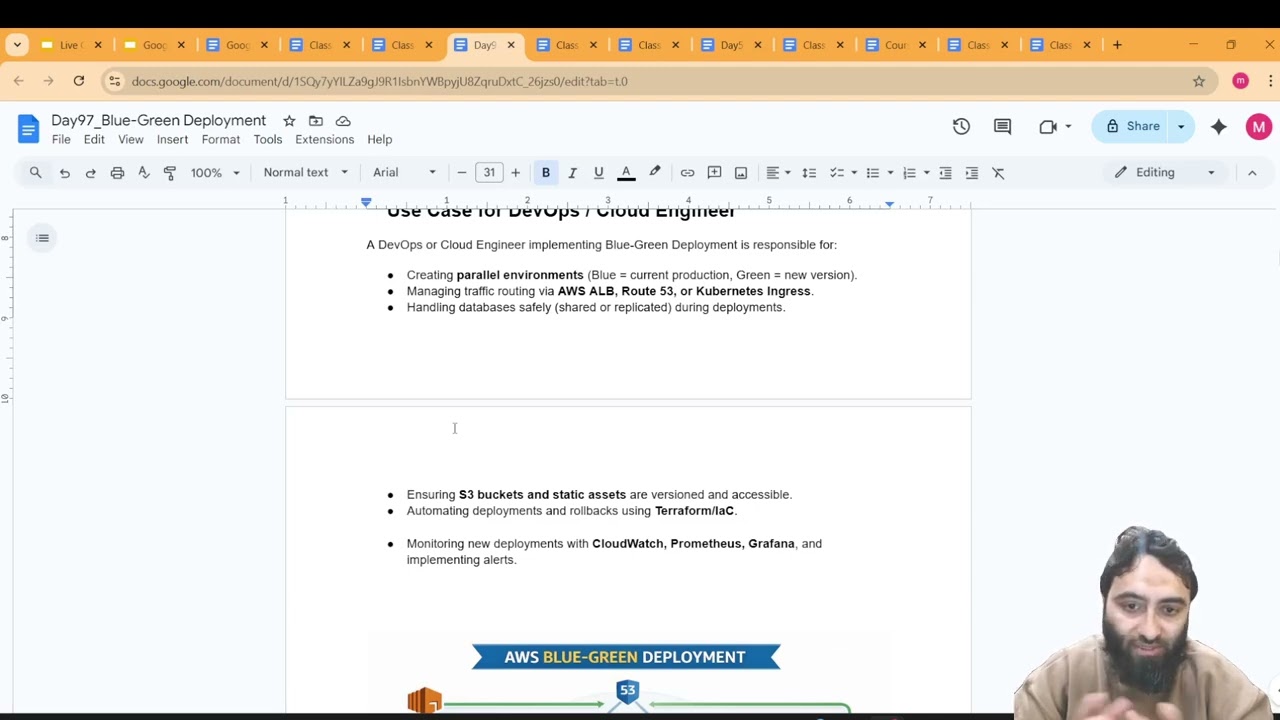
Task: Open the checklist options dropdown
Action: tap(843, 173)
